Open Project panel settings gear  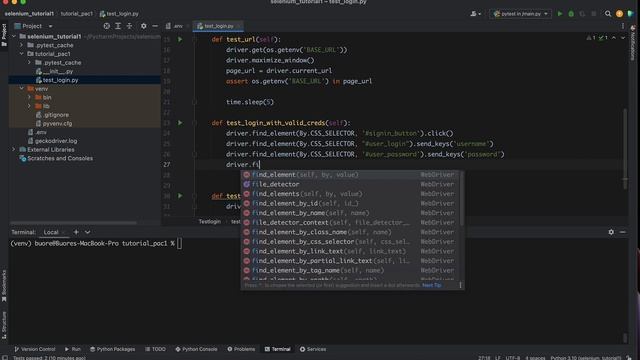tap(143, 26)
